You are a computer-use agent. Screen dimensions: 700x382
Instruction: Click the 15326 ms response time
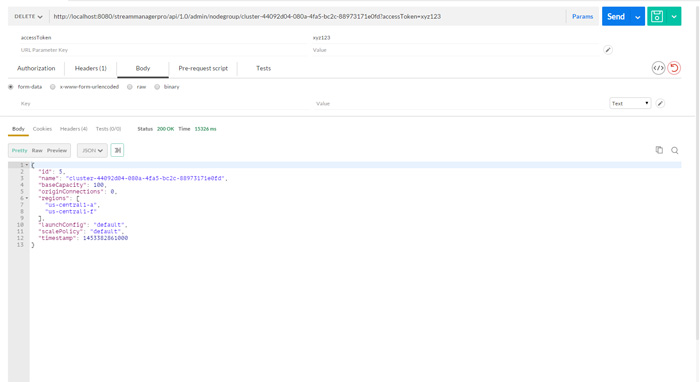205,129
